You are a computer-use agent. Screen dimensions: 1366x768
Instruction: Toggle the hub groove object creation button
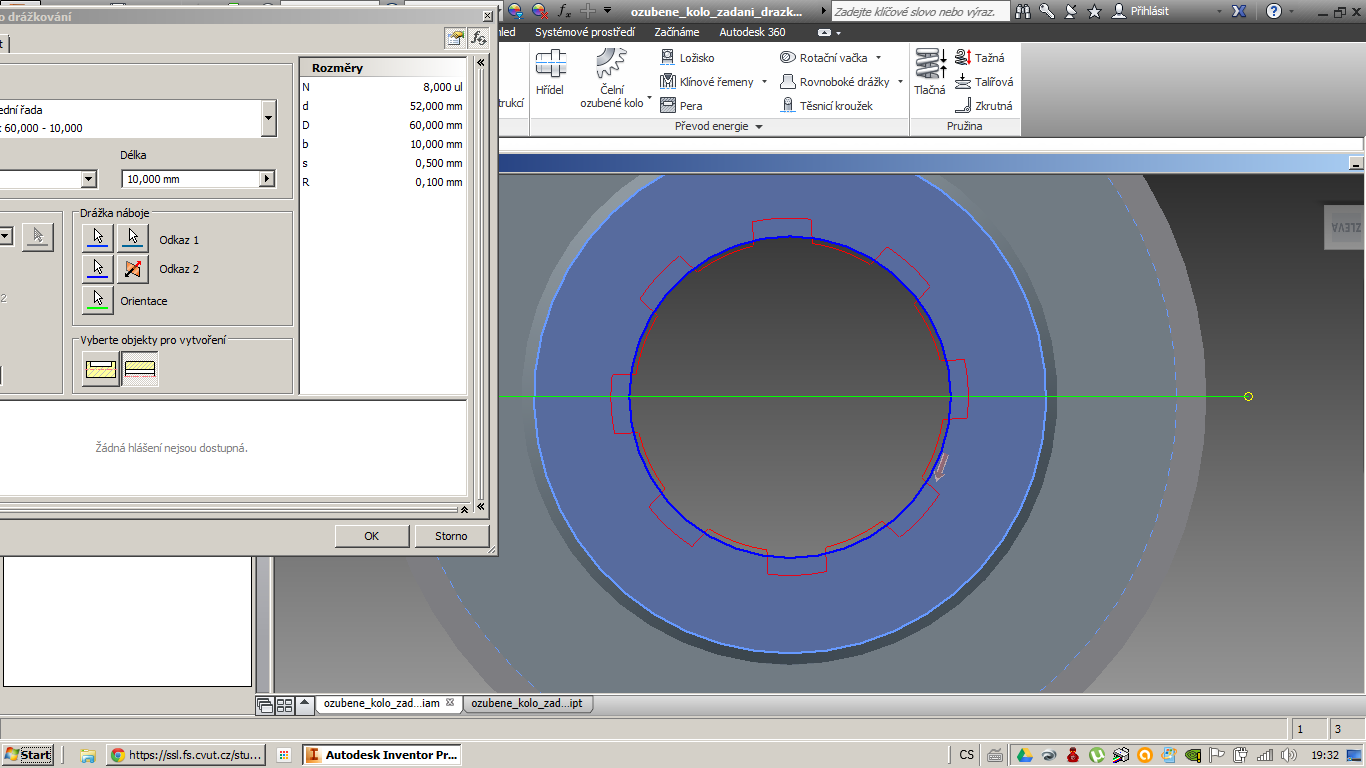tap(139, 369)
